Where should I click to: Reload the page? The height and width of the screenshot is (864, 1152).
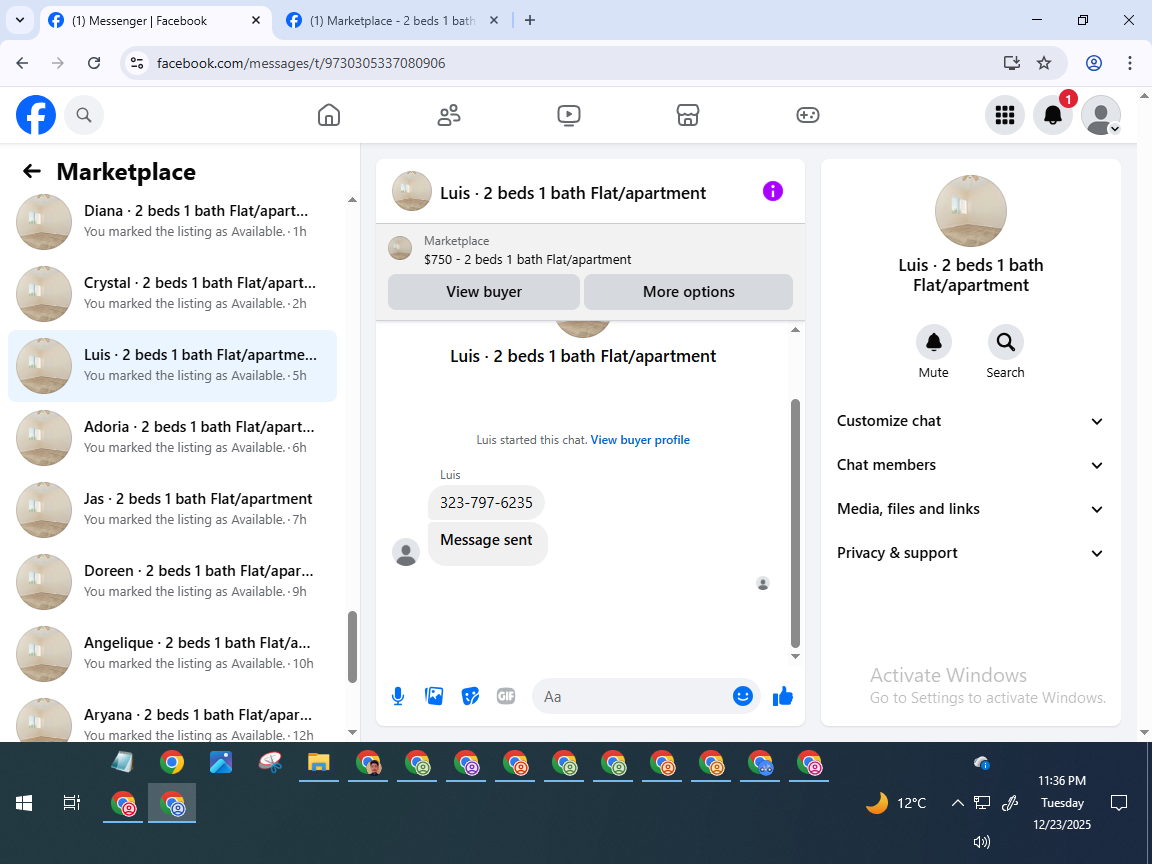point(94,63)
